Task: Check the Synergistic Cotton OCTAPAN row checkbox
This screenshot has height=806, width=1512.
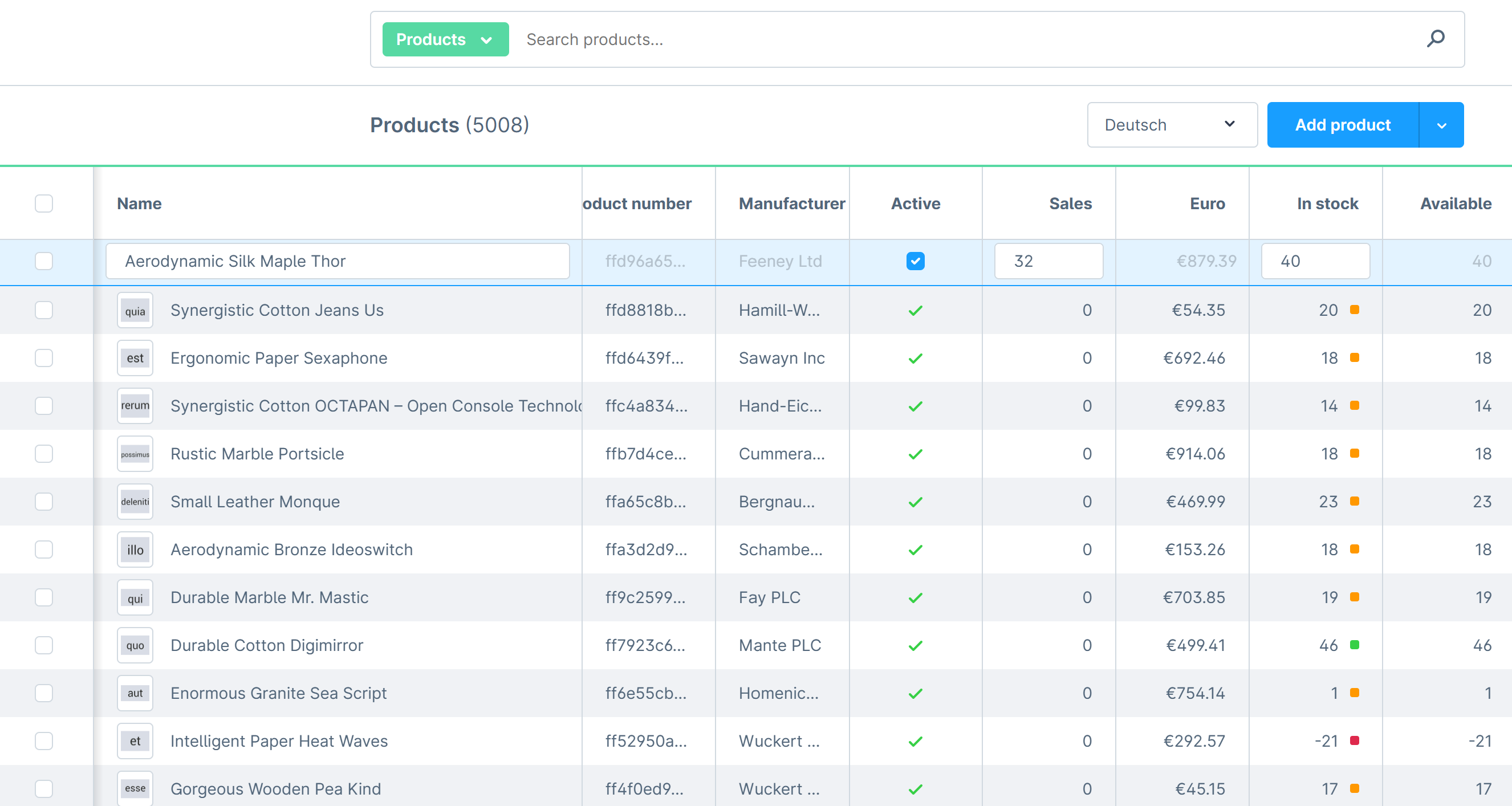Action: [x=44, y=405]
